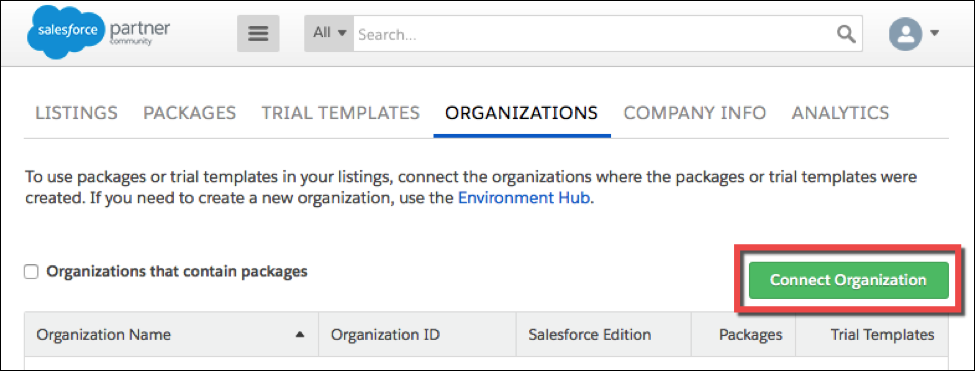Click the Packages column header in table
Screen dimensions: 975x371
(744, 334)
